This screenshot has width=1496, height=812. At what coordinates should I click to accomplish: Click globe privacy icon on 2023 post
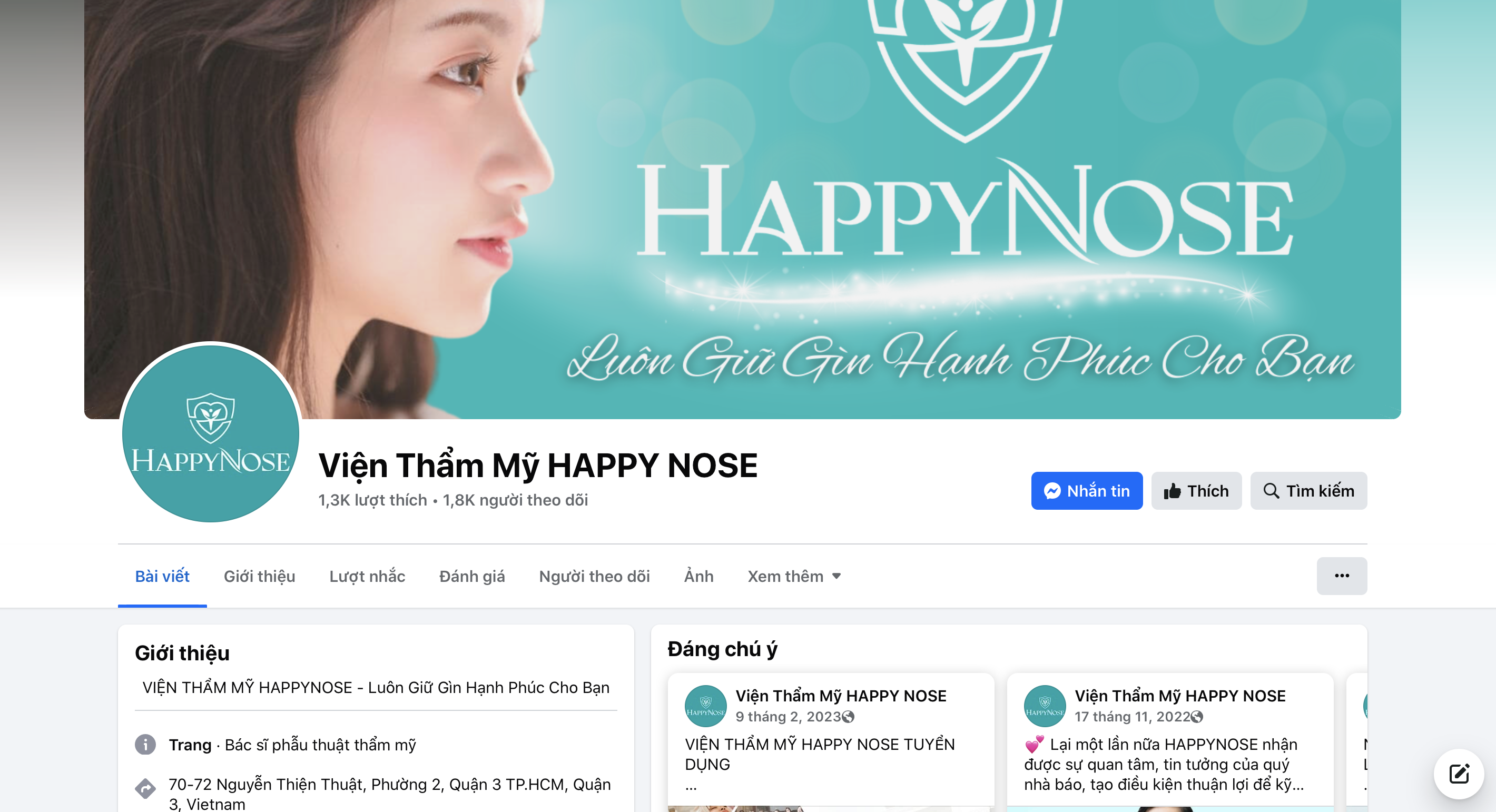coord(849,717)
